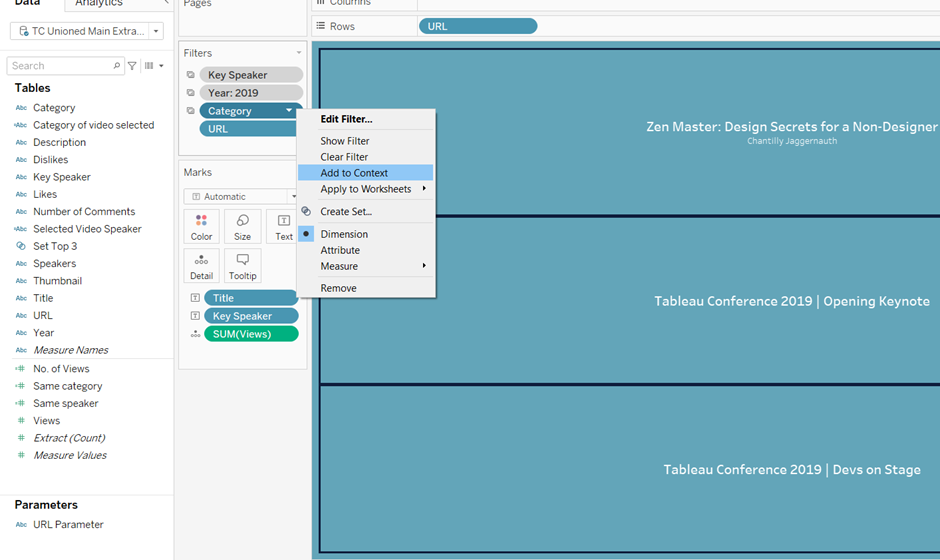Click the set icon next to Set Top 3
Image resolution: width=940 pixels, height=560 pixels.
[21, 246]
